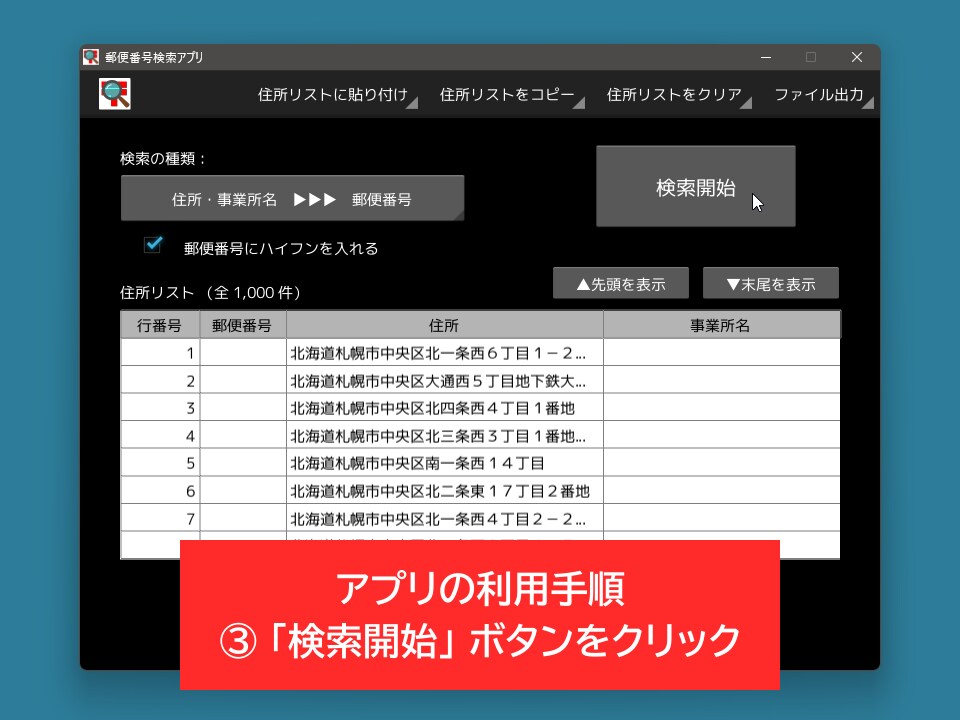Viewport: 960px width, 720px height.
Task: Close the 郵便番号検索アプリ window
Action: 857,57
